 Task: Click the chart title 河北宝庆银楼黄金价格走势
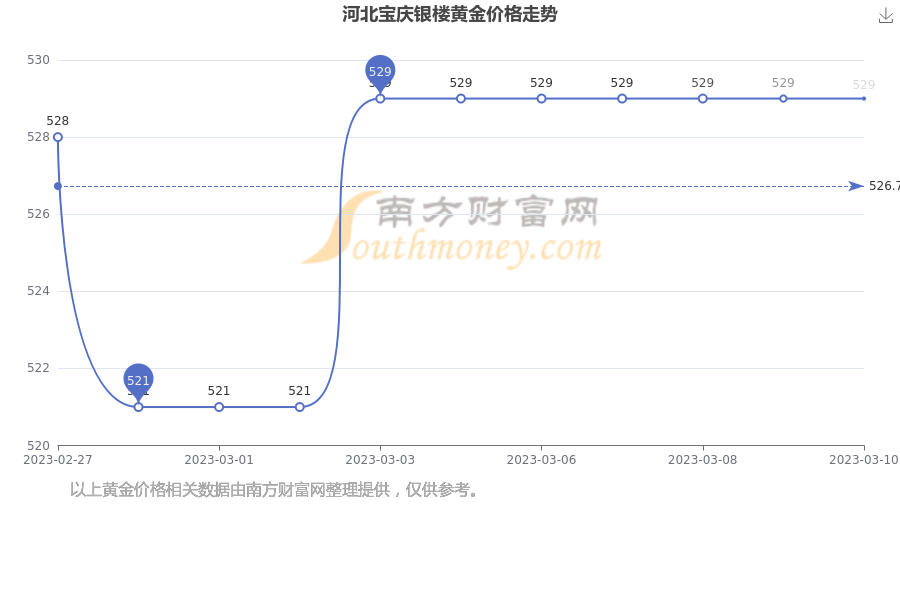pyautogui.click(x=450, y=14)
